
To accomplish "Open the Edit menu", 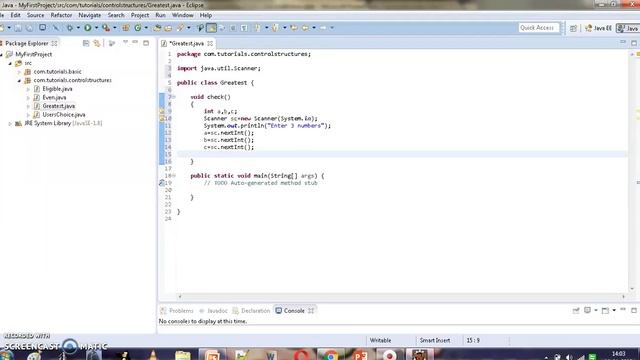I will tap(16, 15).
